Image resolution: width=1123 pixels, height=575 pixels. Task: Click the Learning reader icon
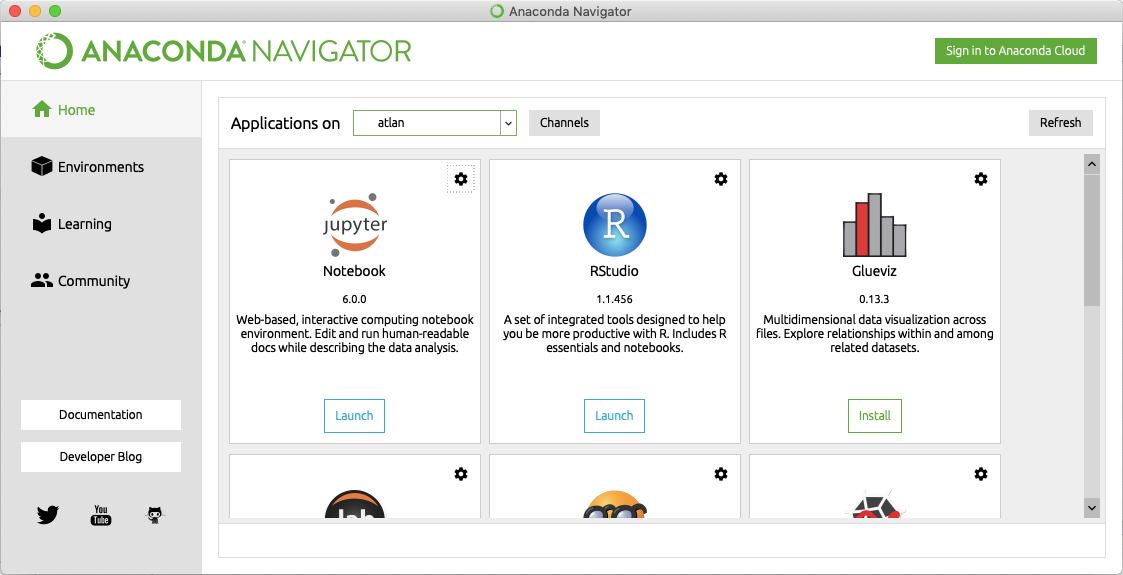[x=42, y=223]
